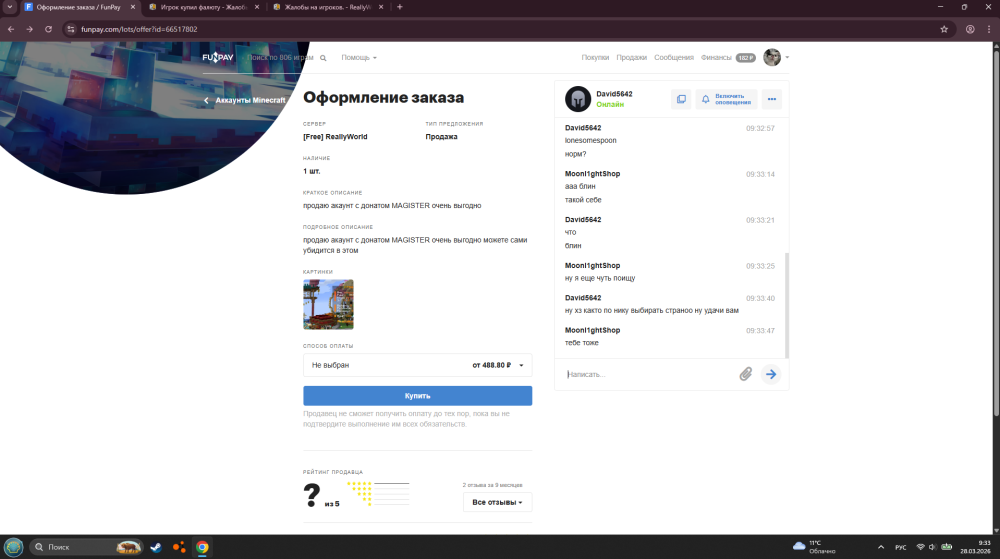Click Chrome icon in the taskbar
Viewport: 1000px width, 559px height.
pyautogui.click(x=202, y=547)
